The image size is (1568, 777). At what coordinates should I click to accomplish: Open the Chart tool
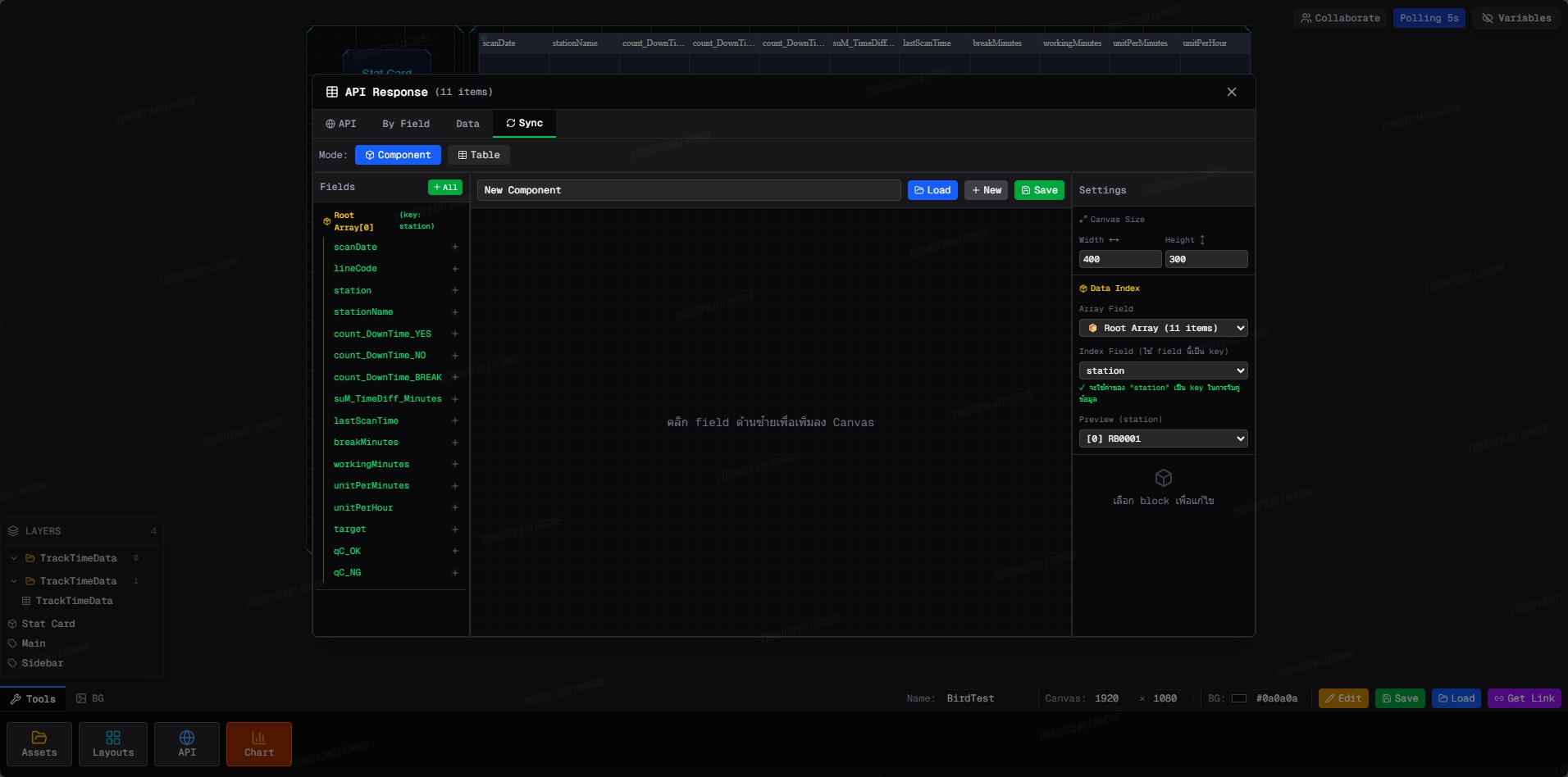click(259, 744)
